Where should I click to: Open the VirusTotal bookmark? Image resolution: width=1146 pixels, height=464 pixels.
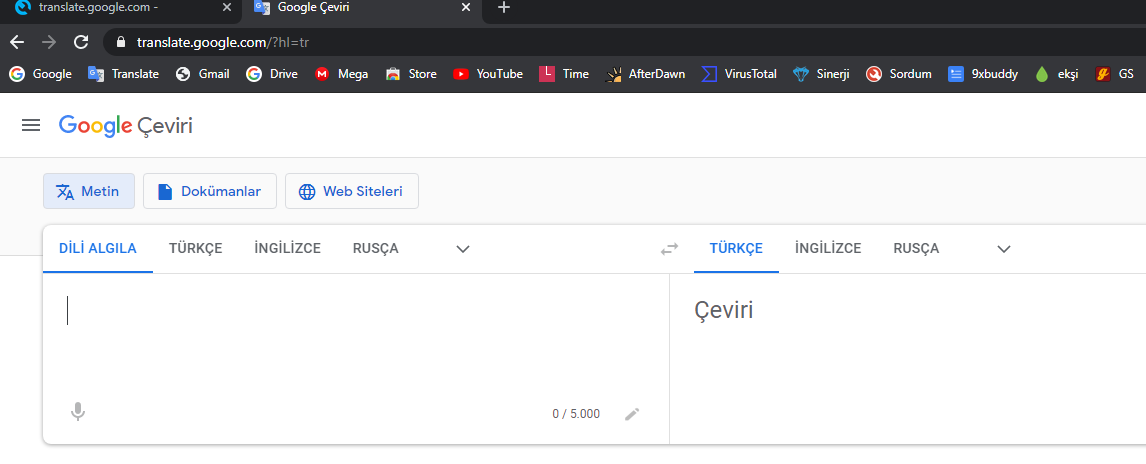pyautogui.click(x=739, y=74)
